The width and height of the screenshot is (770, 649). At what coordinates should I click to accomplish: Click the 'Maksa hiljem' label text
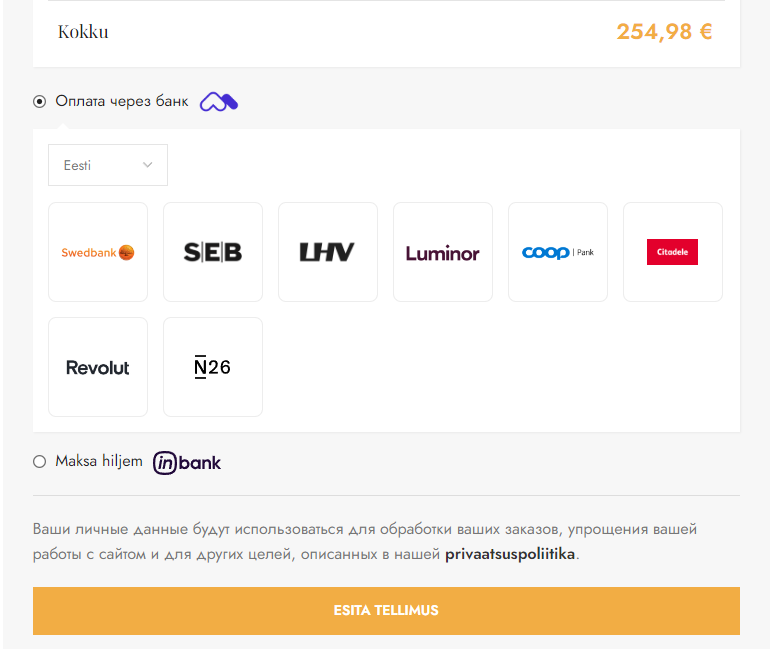[99, 461]
